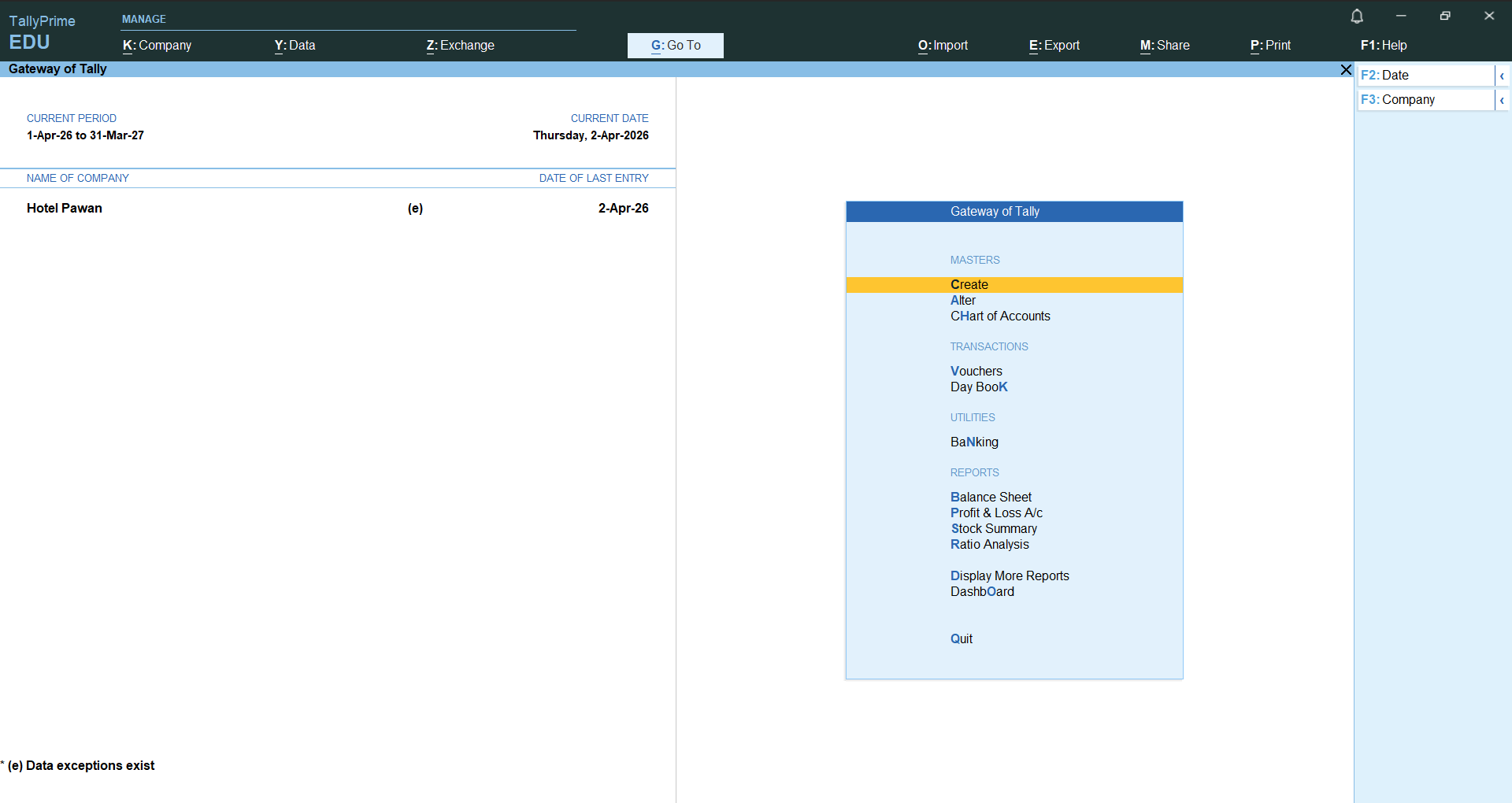This screenshot has width=1512, height=803.
Task: Select Display More Reports
Action: pyautogui.click(x=1010, y=576)
